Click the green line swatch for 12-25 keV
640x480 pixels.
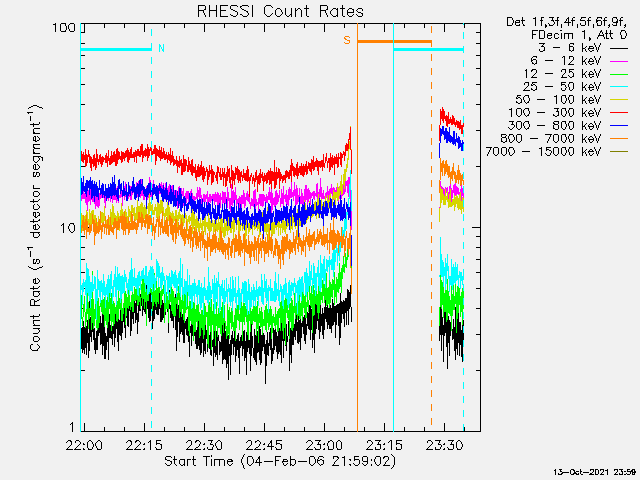click(619, 74)
